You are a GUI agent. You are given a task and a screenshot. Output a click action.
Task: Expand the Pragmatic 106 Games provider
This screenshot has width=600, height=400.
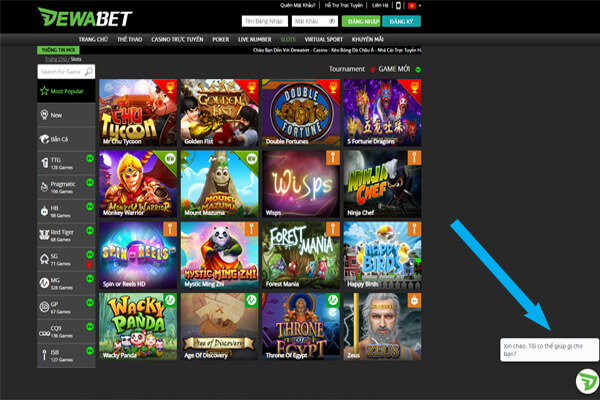[x=66, y=187]
